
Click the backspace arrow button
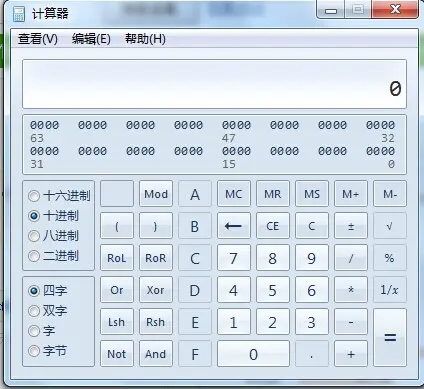(234, 226)
